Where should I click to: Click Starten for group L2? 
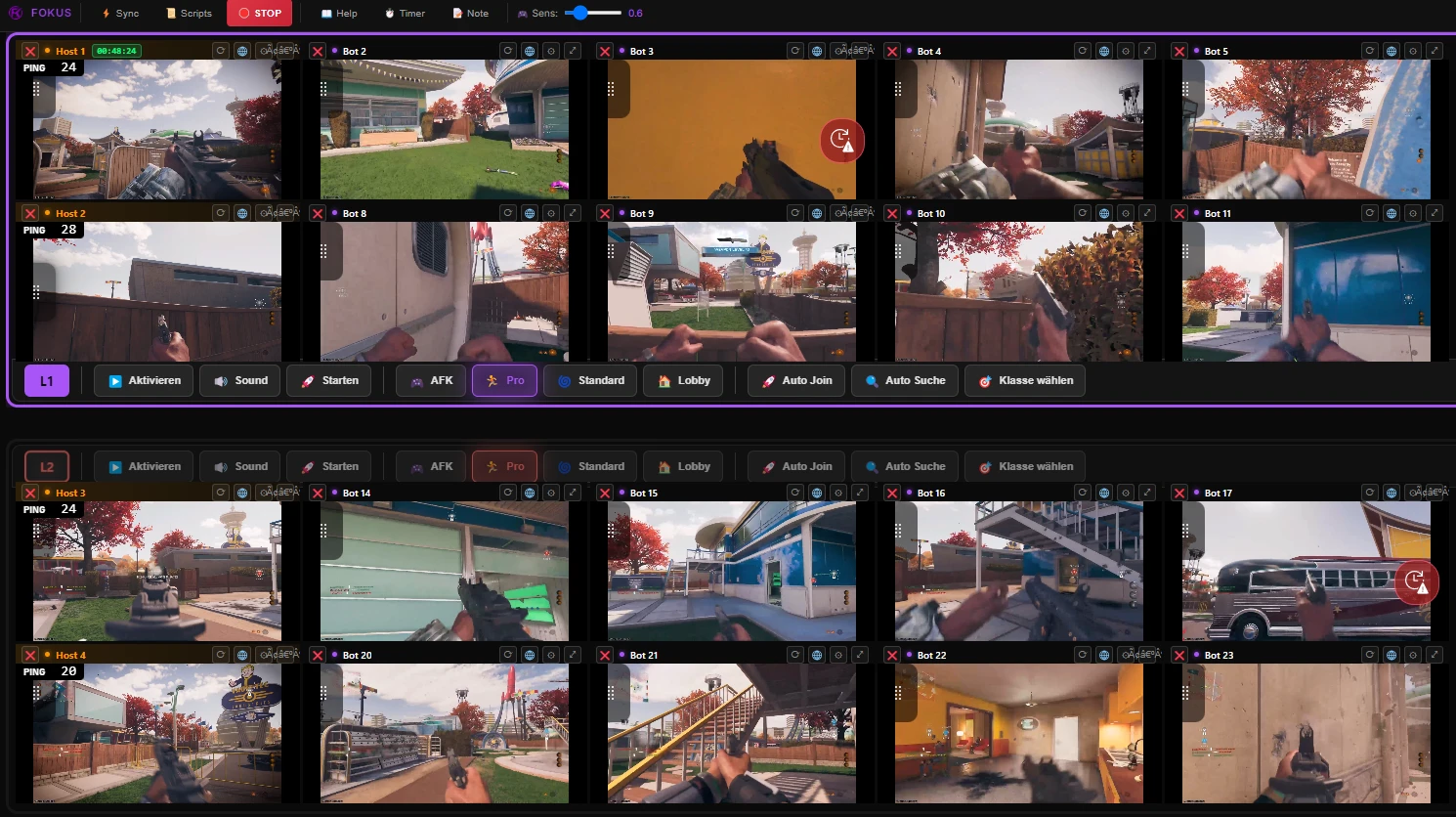click(329, 467)
